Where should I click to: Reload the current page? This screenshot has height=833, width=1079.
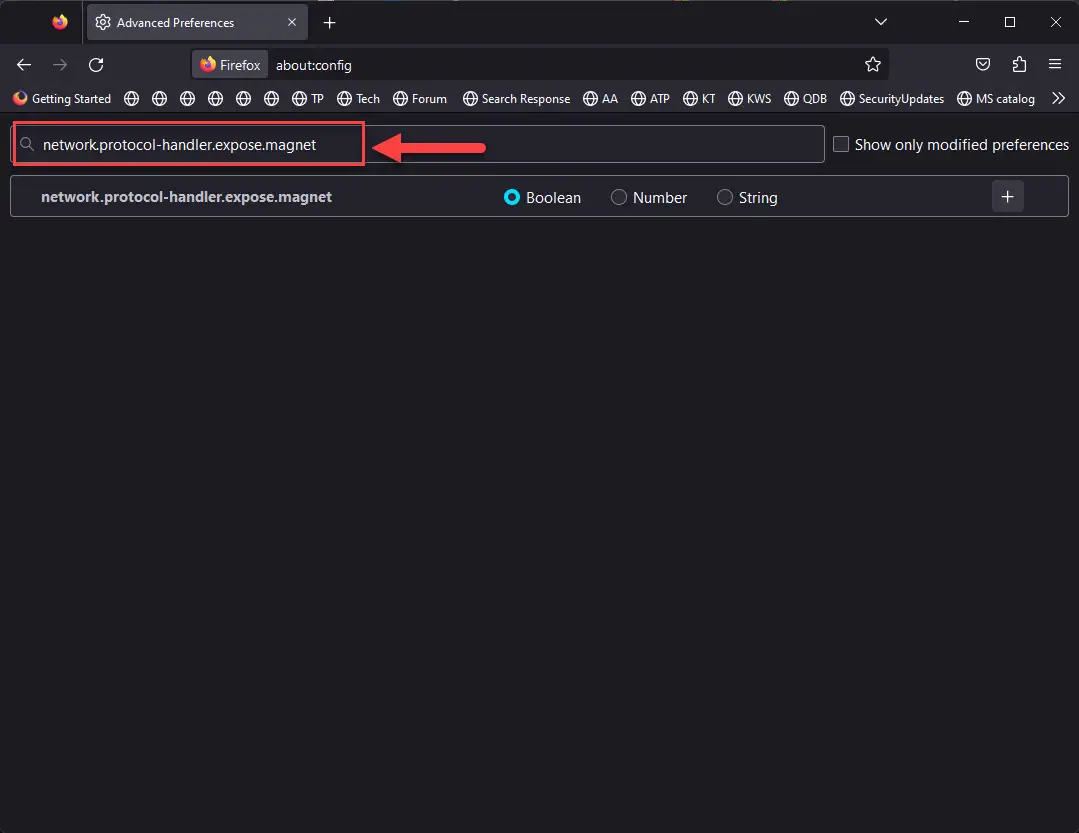96,65
